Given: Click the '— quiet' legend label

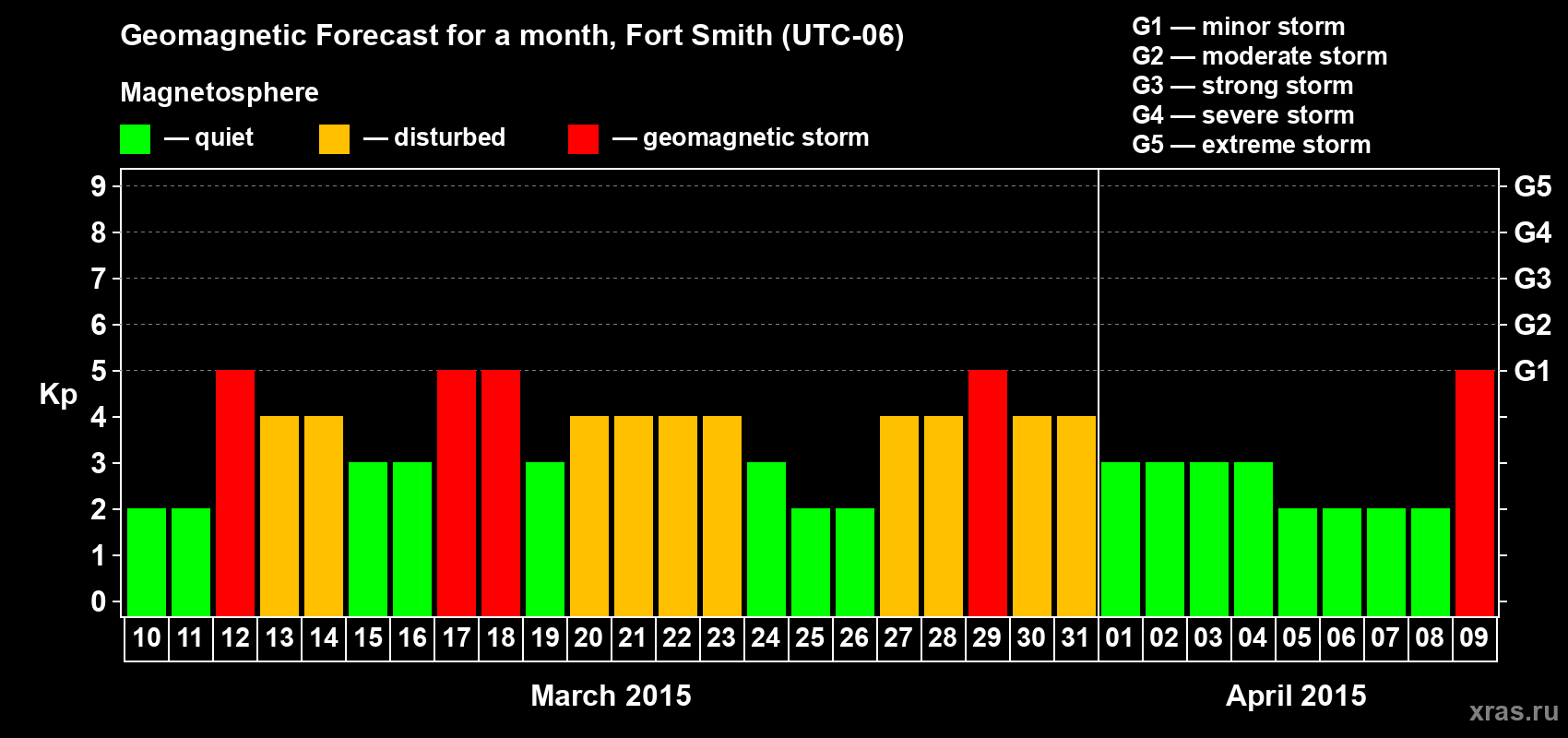Looking at the screenshot, I should tap(208, 137).
